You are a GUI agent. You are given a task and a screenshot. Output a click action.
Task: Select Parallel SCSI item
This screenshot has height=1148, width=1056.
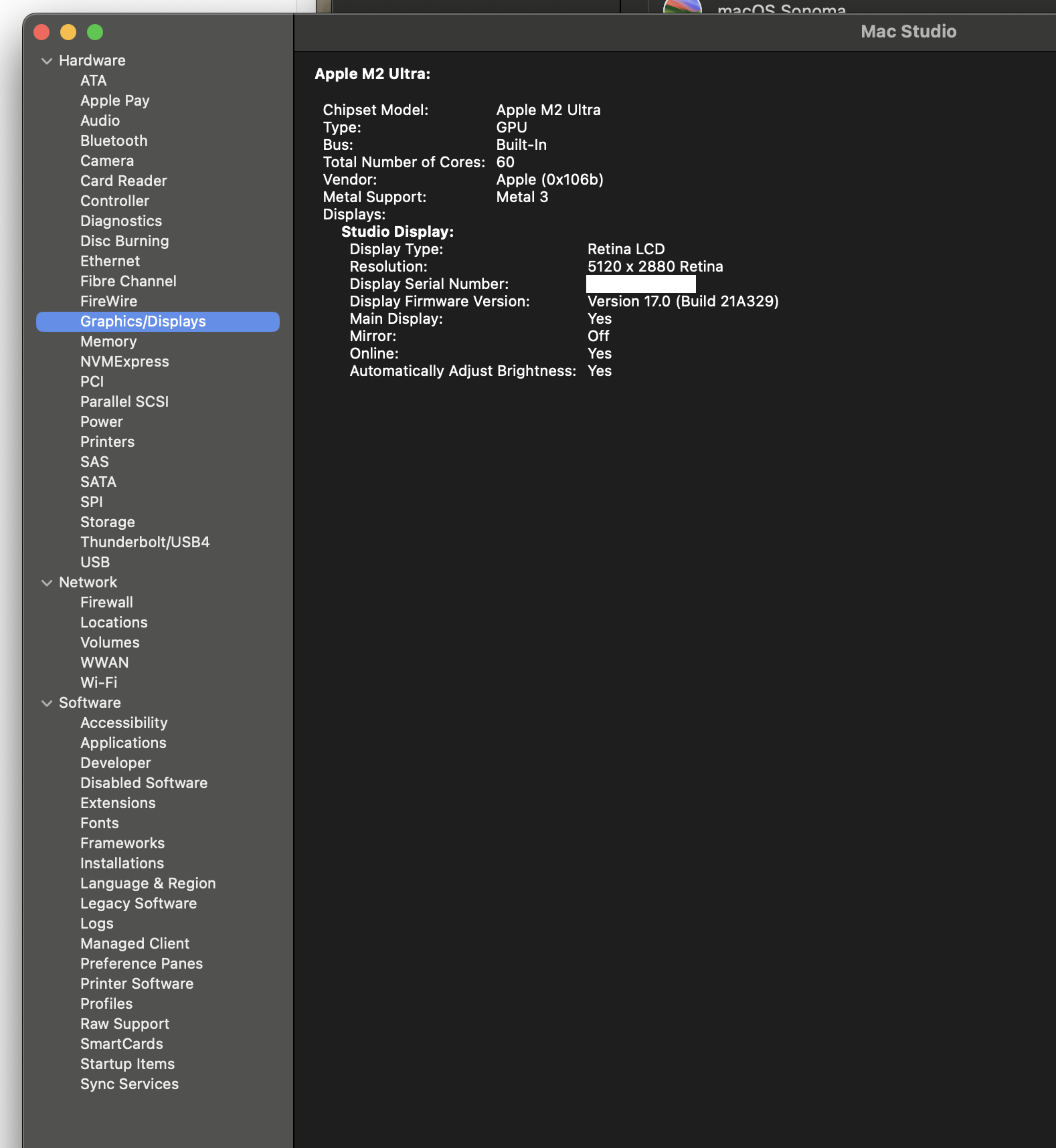[x=124, y=401]
